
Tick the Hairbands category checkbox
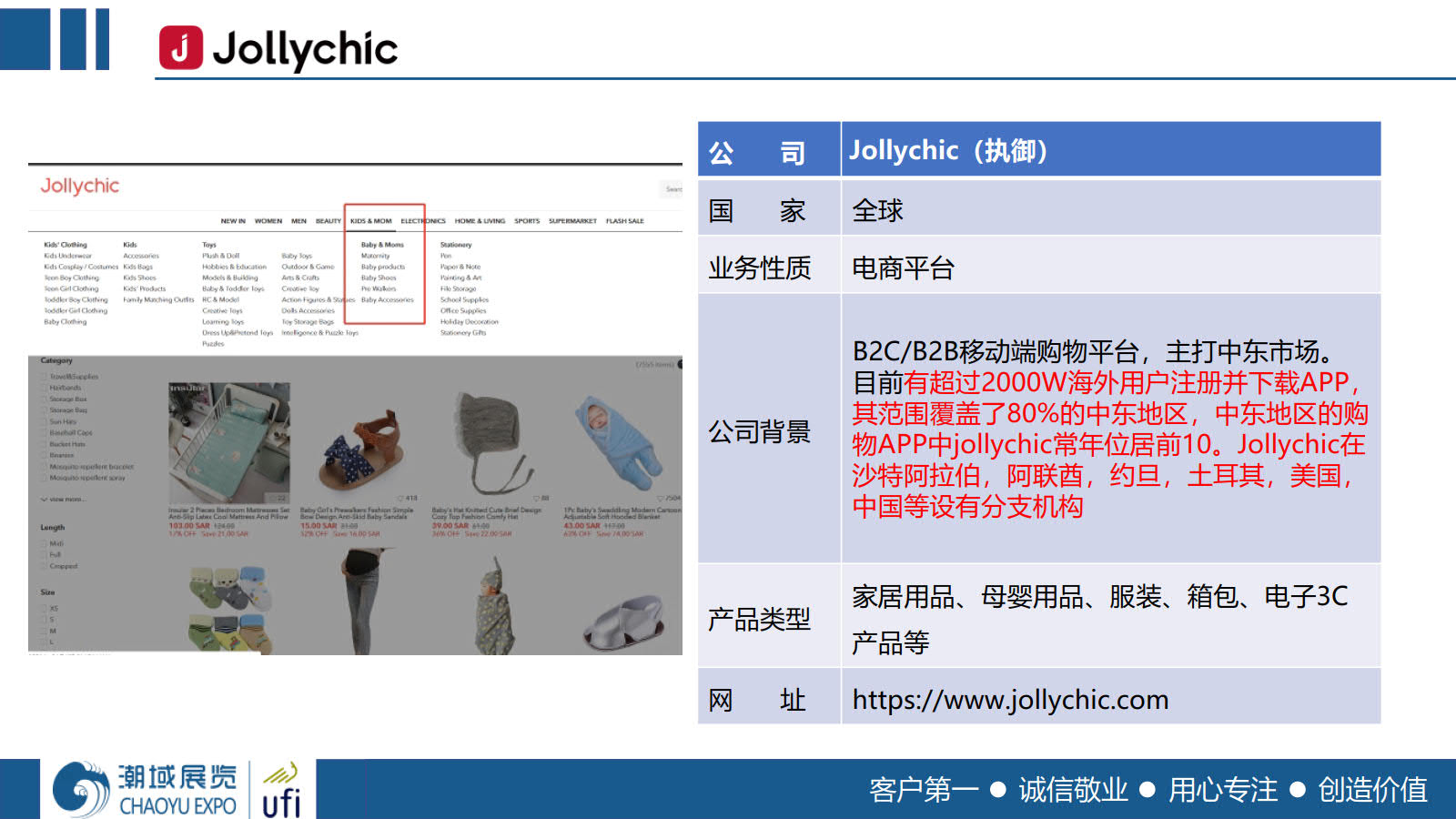[x=43, y=388]
